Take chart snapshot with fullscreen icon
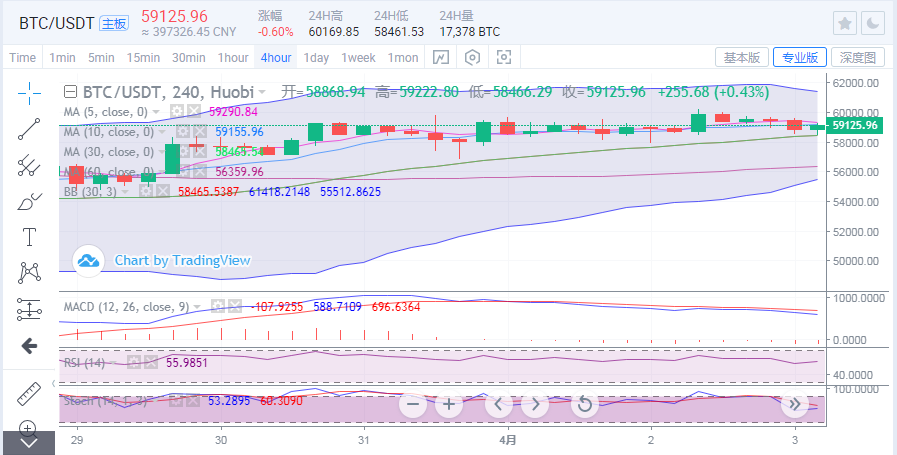 point(503,57)
